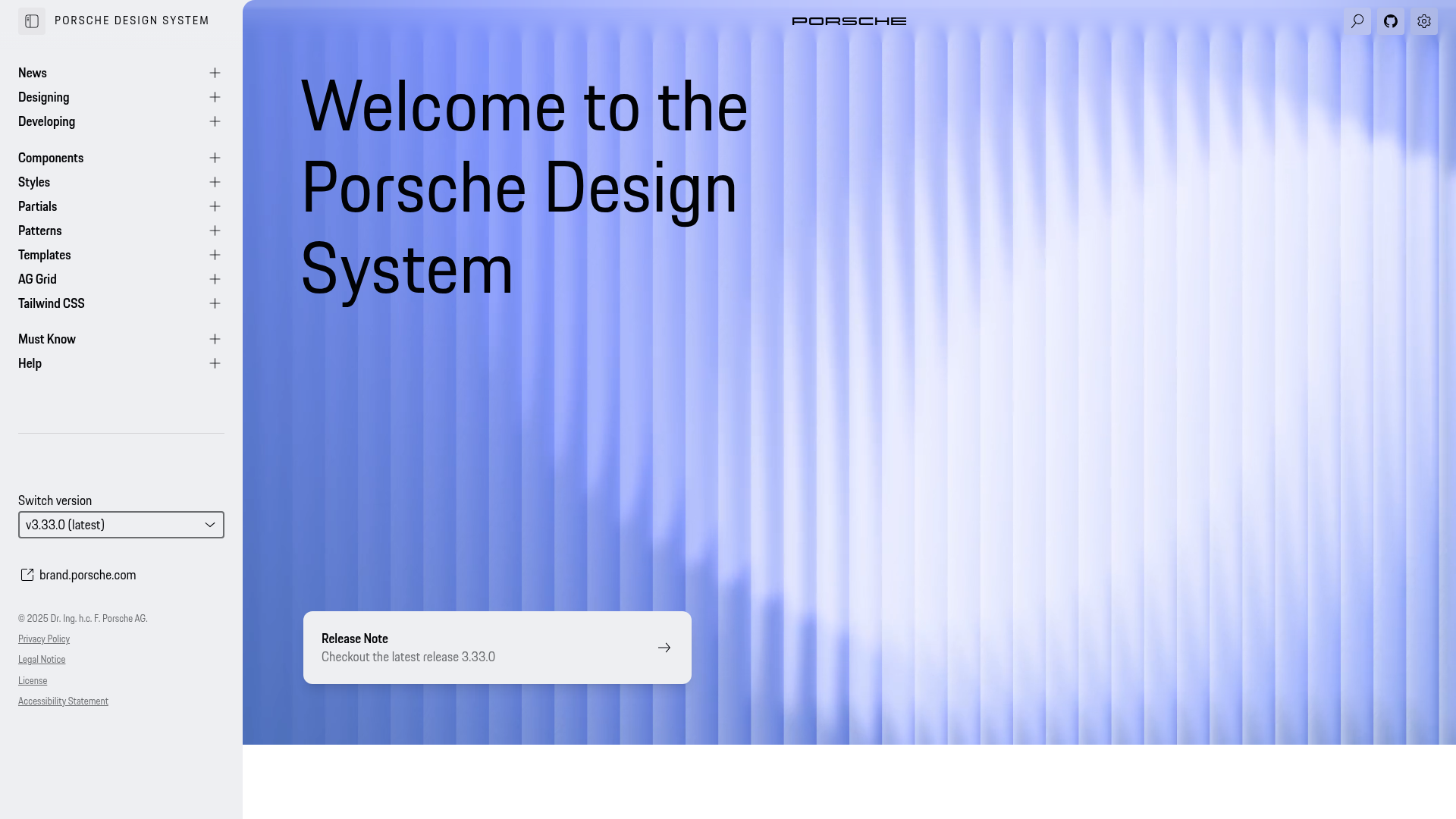Expand Styles with its plus icon
Screen dimensions: 1456x819
(215, 182)
